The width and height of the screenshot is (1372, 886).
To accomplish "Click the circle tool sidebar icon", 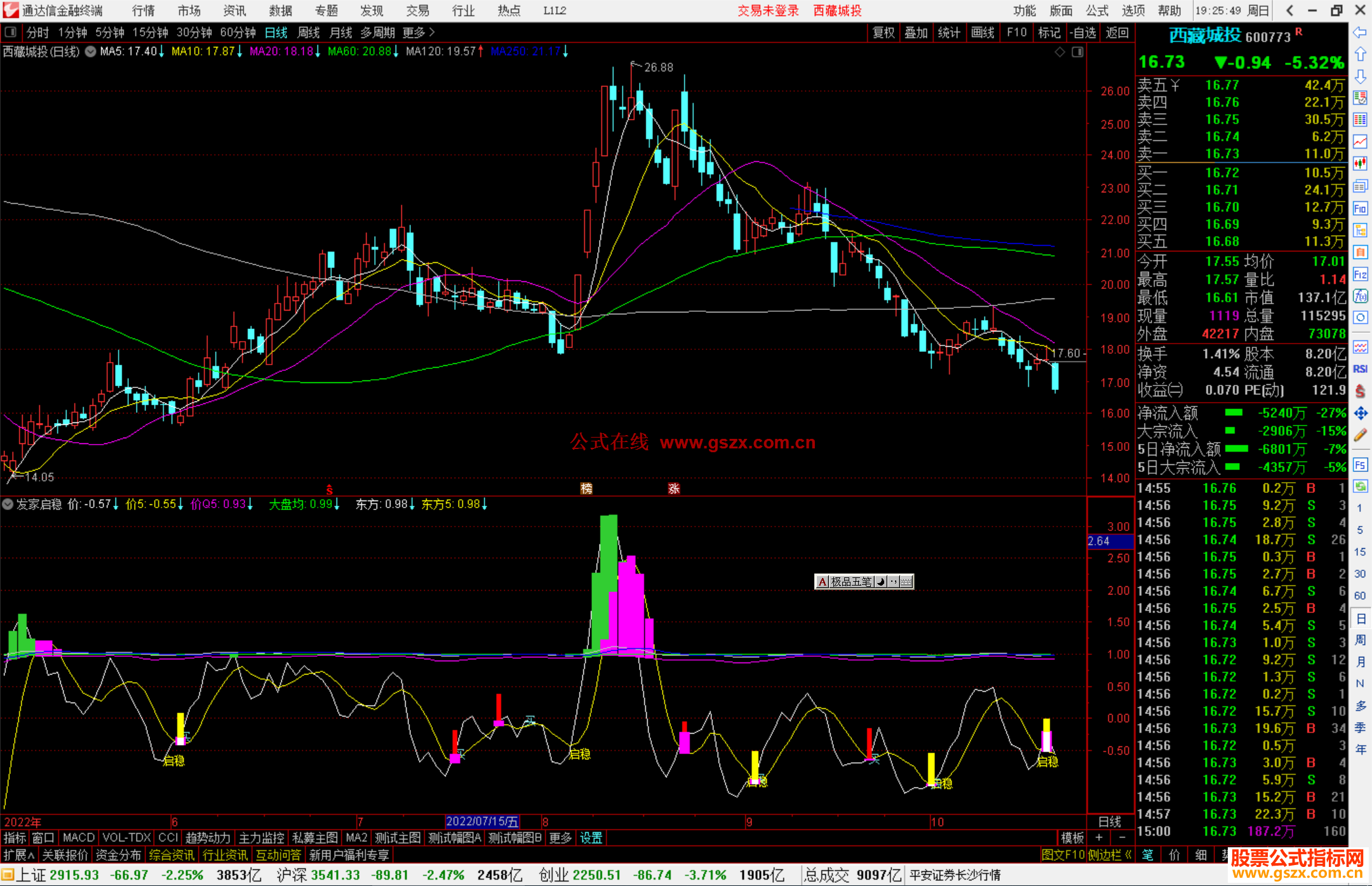I will [x=1360, y=318].
